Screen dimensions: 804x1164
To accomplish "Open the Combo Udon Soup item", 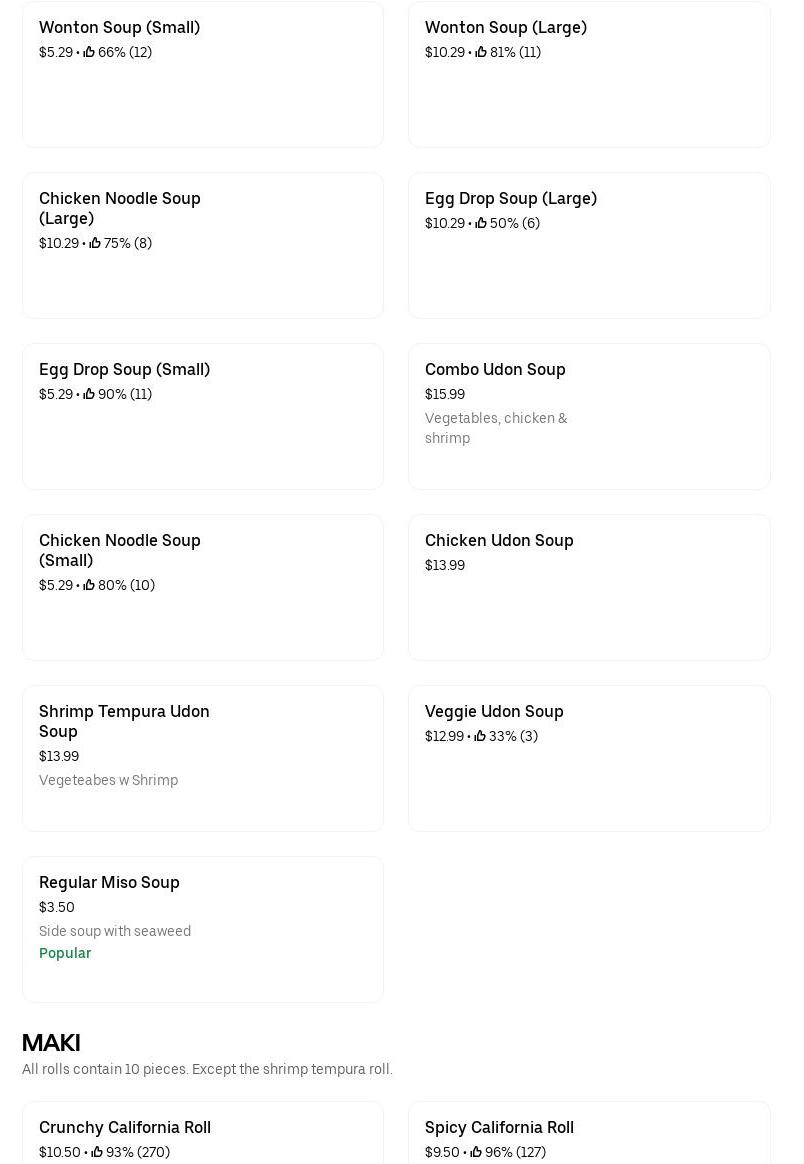I will tap(589, 416).
